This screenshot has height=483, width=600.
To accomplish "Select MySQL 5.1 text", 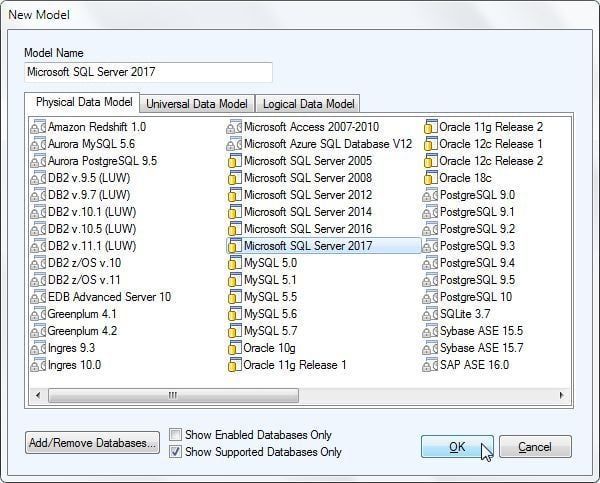I will click(271, 280).
